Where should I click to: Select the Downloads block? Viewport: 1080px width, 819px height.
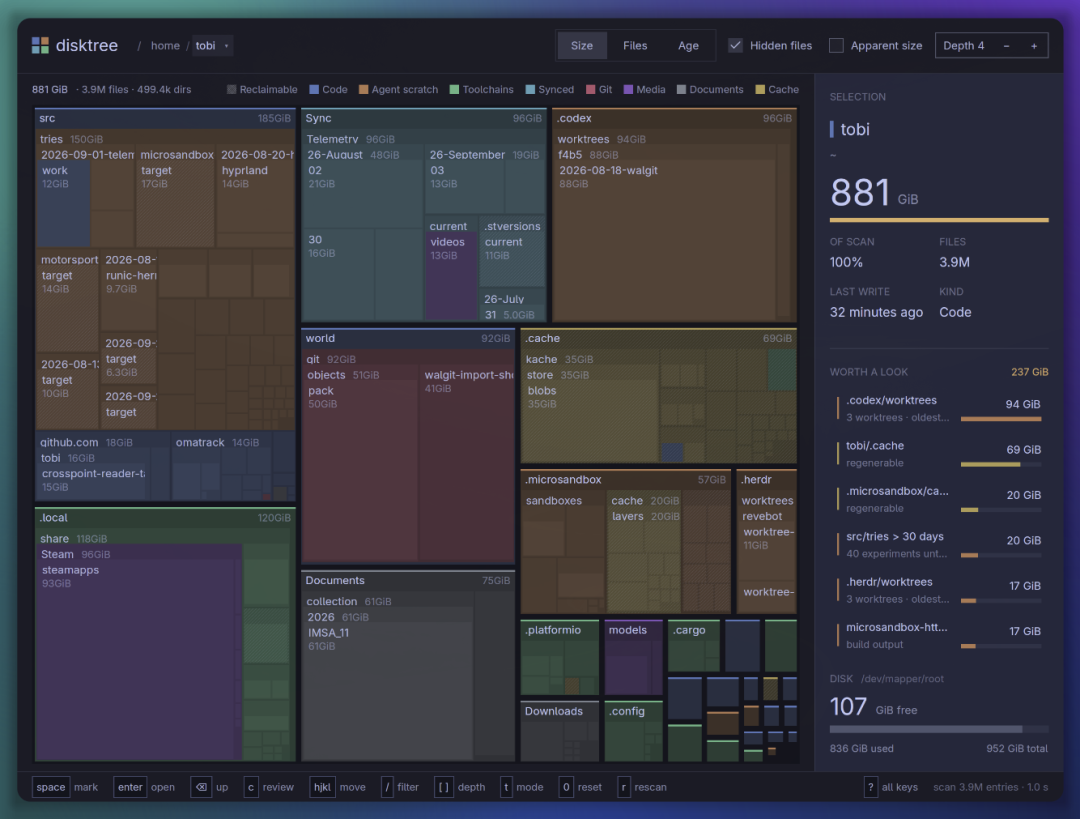coord(559,732)
